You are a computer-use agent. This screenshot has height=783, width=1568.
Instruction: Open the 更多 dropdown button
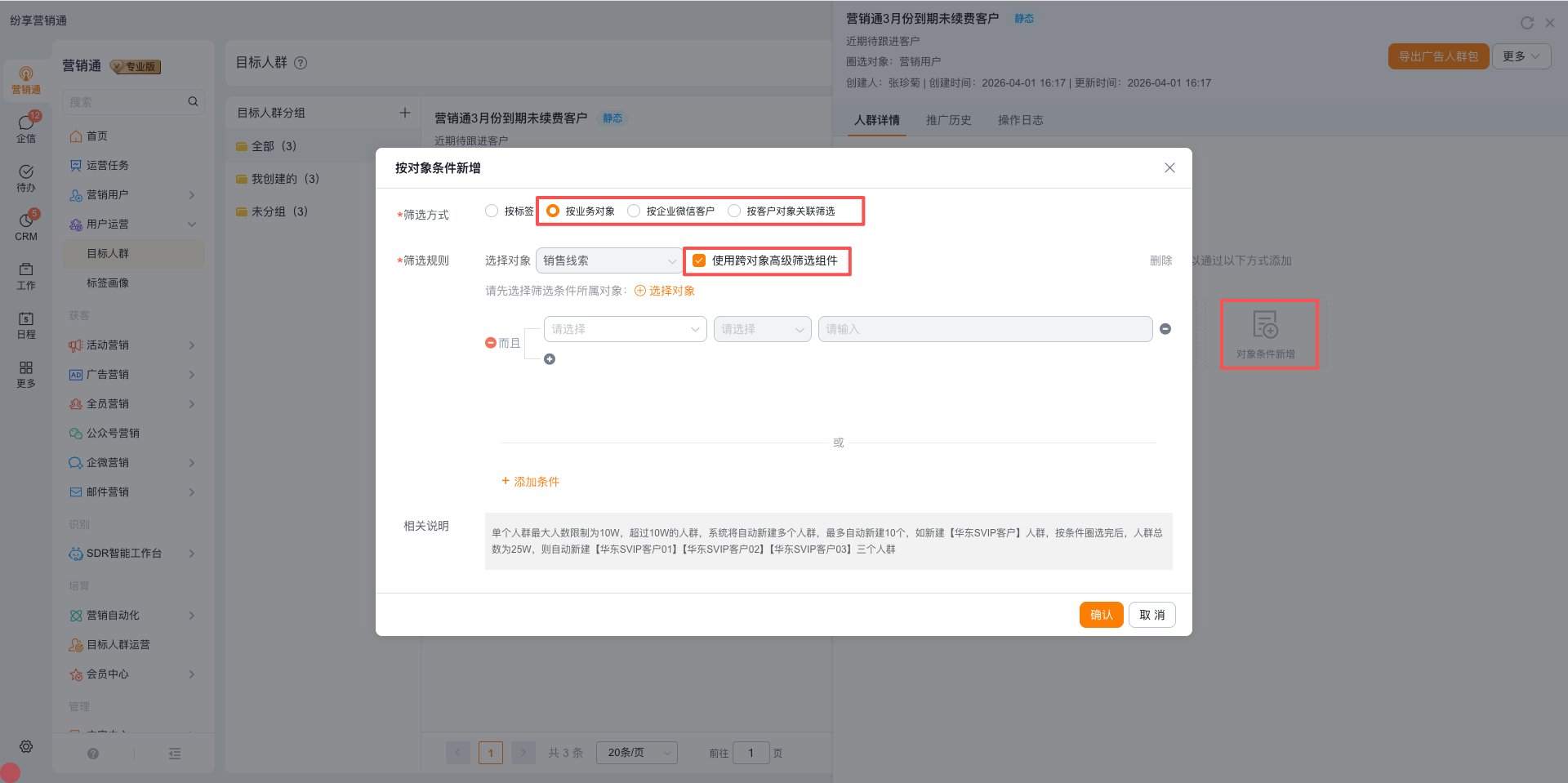[1521, 56]
